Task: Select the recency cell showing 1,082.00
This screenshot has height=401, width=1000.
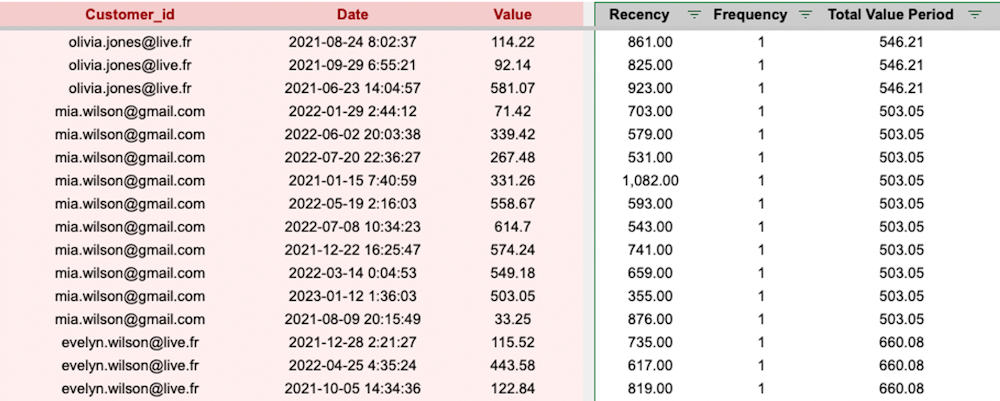Action: pyautogui.click(x=650, y=181)
